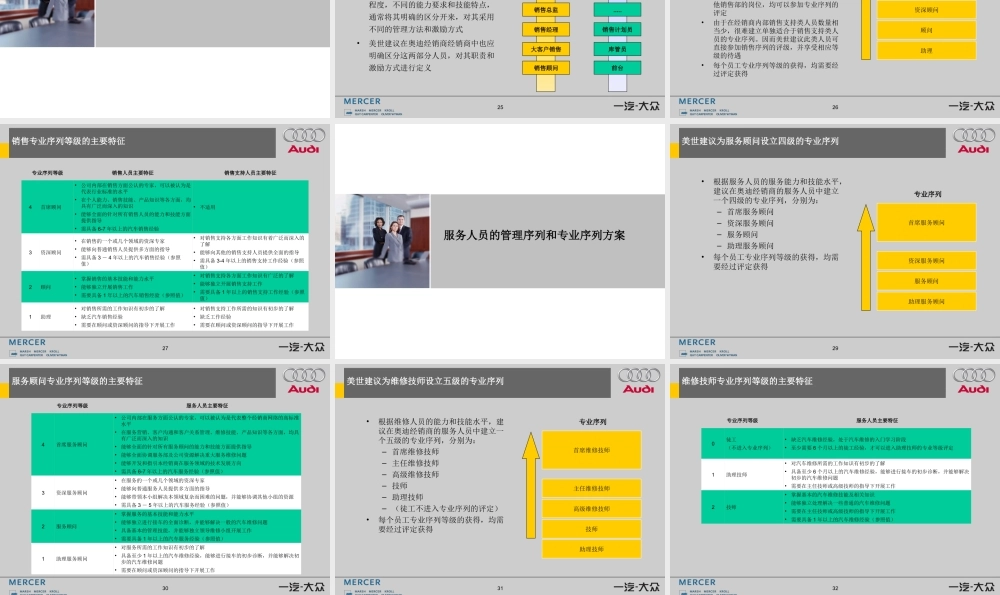Click the level 1 助理 row on slide 27

pos(165,316)
